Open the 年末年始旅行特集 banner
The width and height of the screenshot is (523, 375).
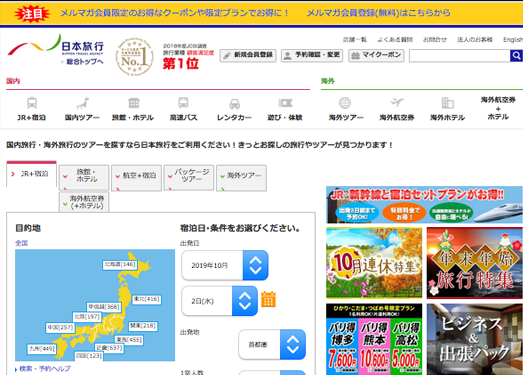tap(475, 263)
